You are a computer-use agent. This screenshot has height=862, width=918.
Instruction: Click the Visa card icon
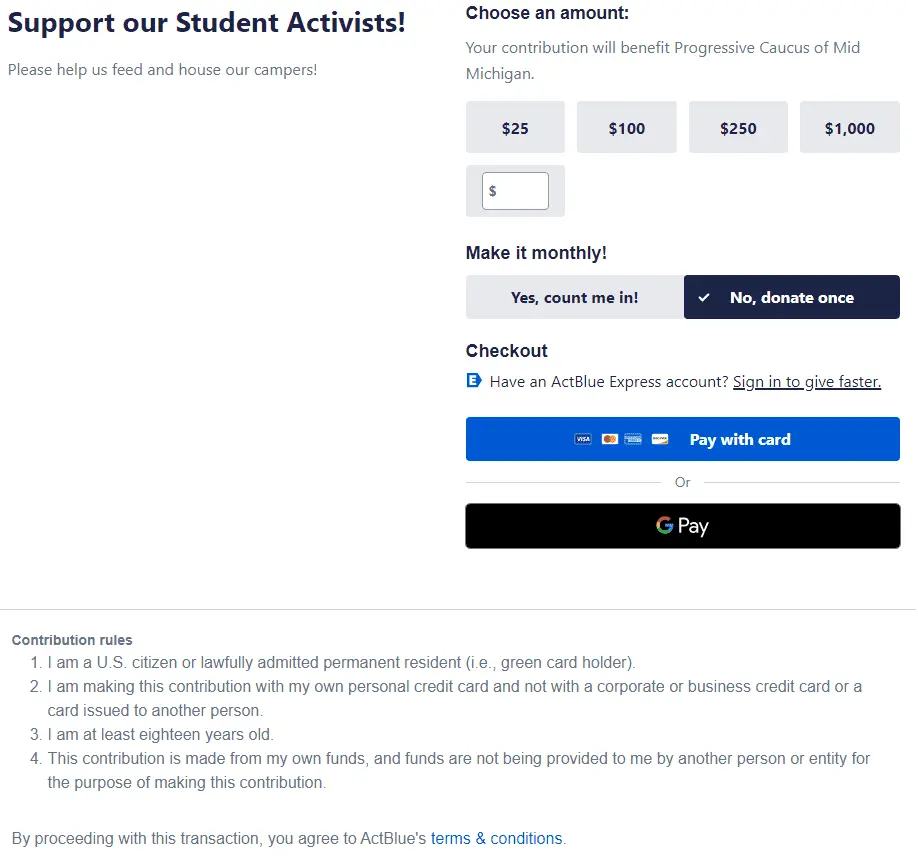coord(583,439)
